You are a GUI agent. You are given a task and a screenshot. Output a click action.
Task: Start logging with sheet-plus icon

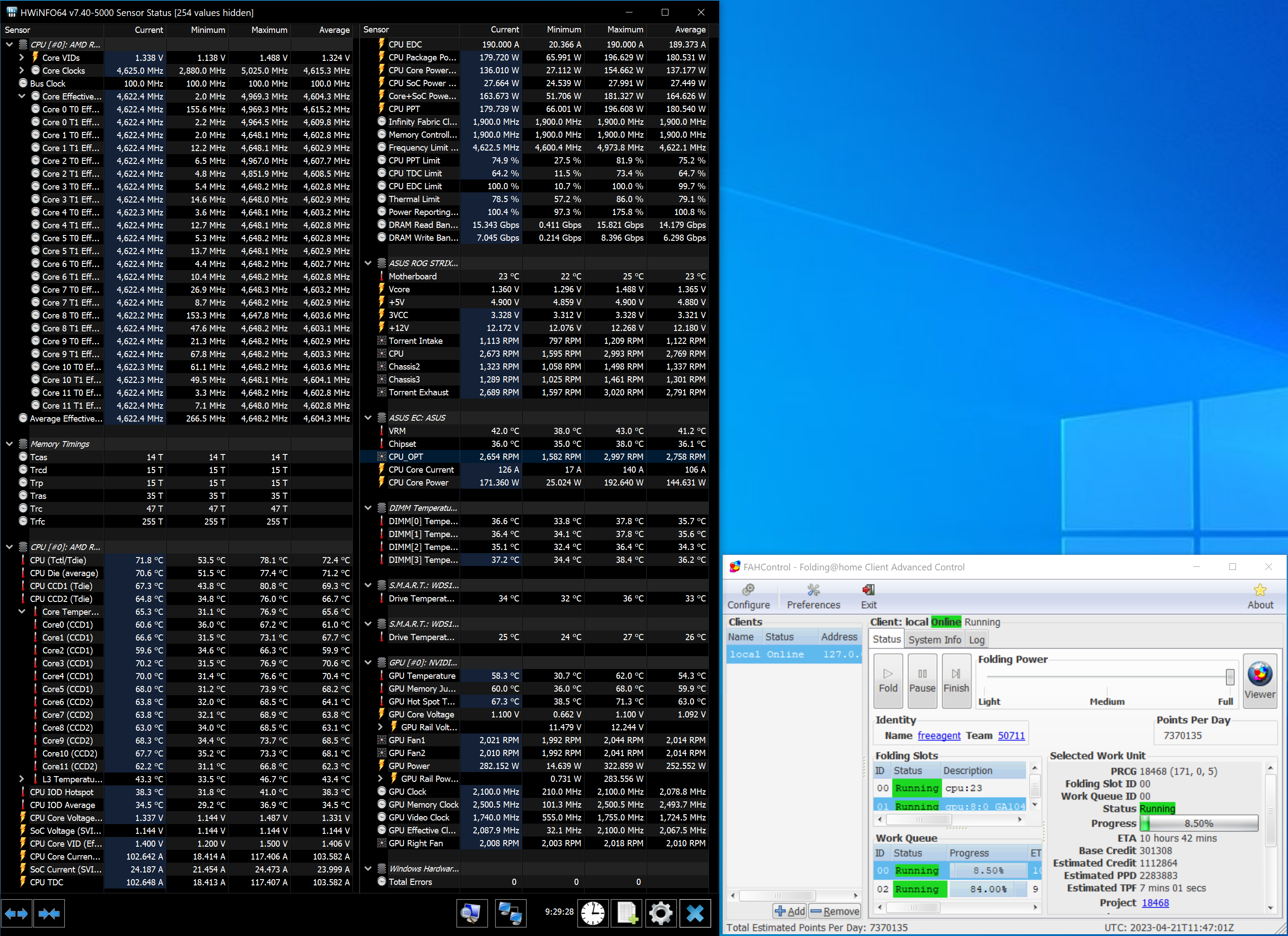point(627,913)
